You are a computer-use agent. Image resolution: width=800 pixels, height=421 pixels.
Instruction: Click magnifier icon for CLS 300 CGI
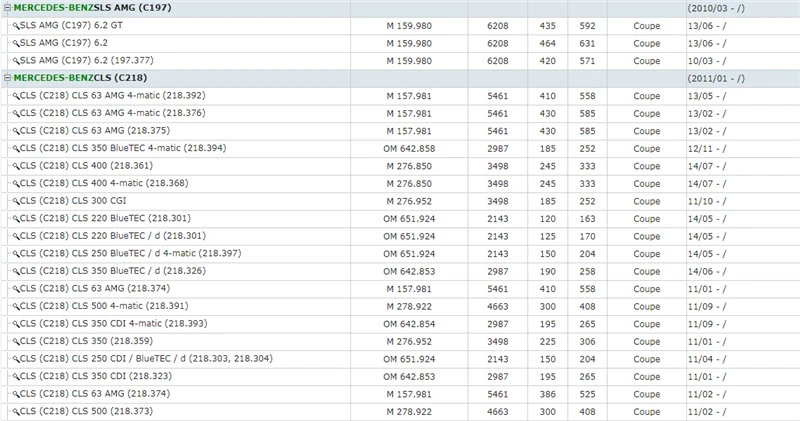click(x=16, y=202)
